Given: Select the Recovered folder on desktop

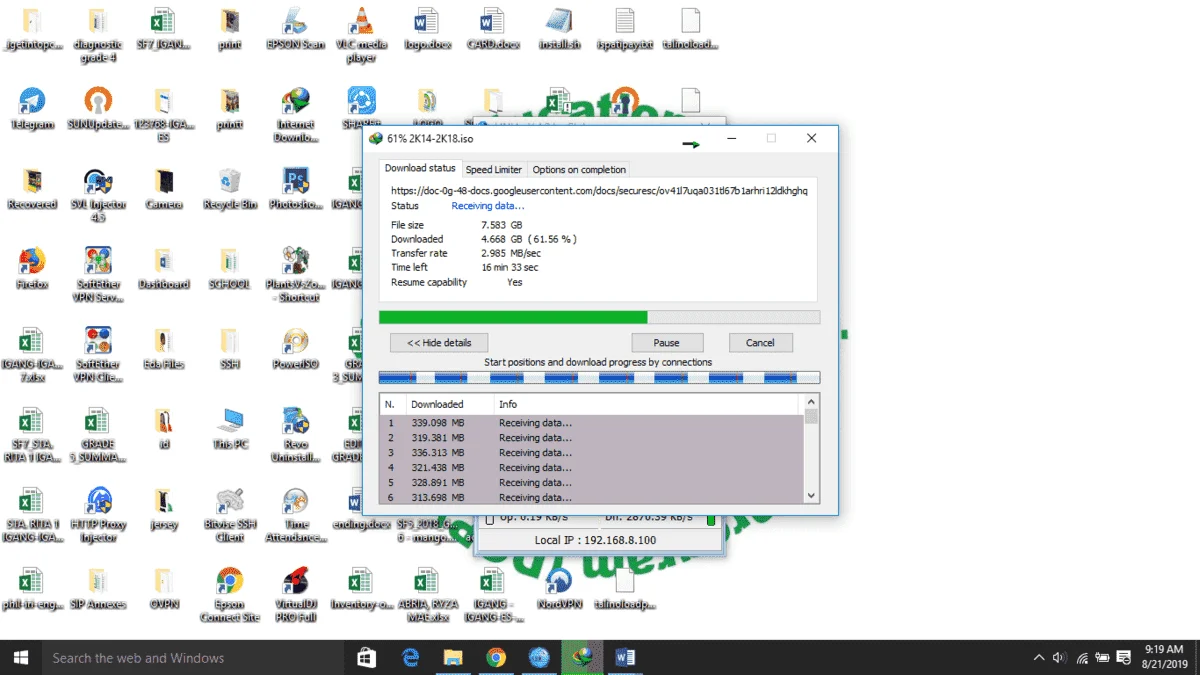Looking at the screenshot, I should pos(32,189).
